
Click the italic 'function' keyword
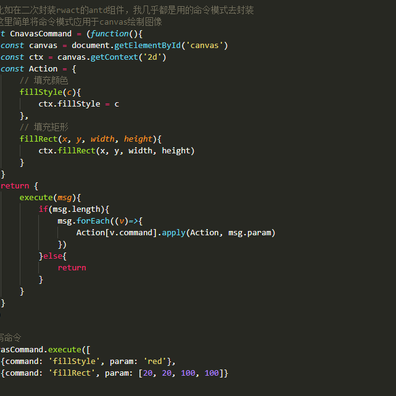[109, 34]
